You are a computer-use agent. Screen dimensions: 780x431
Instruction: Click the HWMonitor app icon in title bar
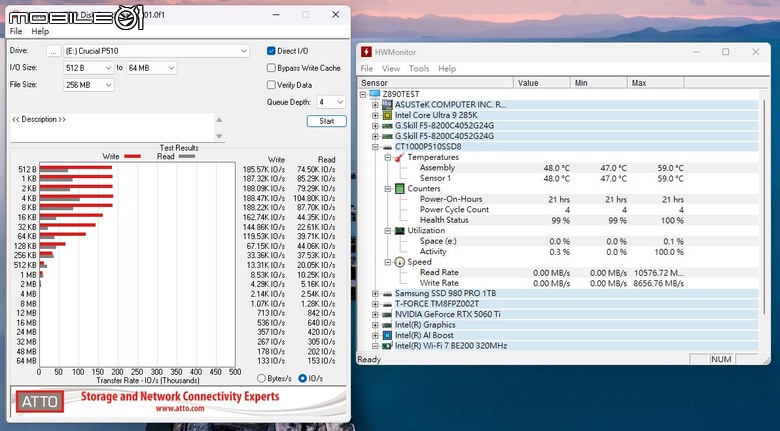pos(366,52)
